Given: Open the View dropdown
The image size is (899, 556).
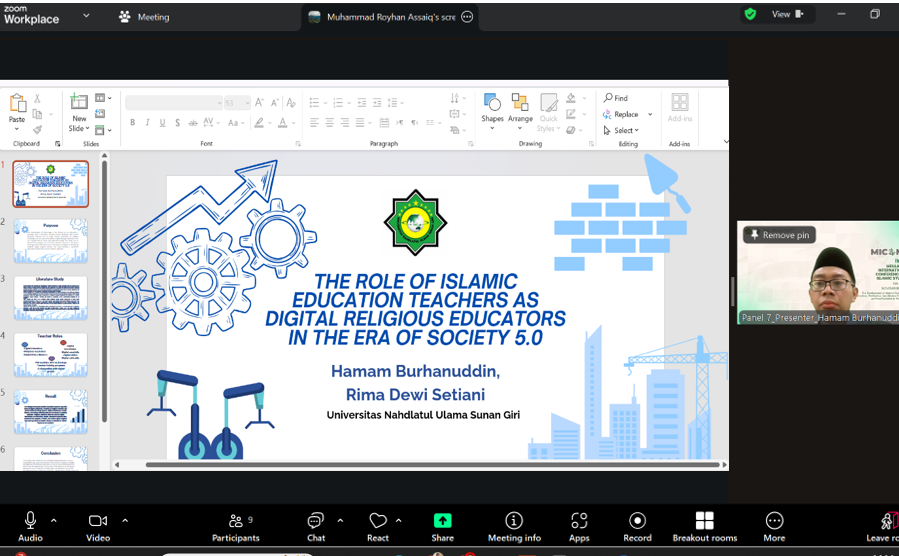Looking at the screenshot, I should coord(786,14).
